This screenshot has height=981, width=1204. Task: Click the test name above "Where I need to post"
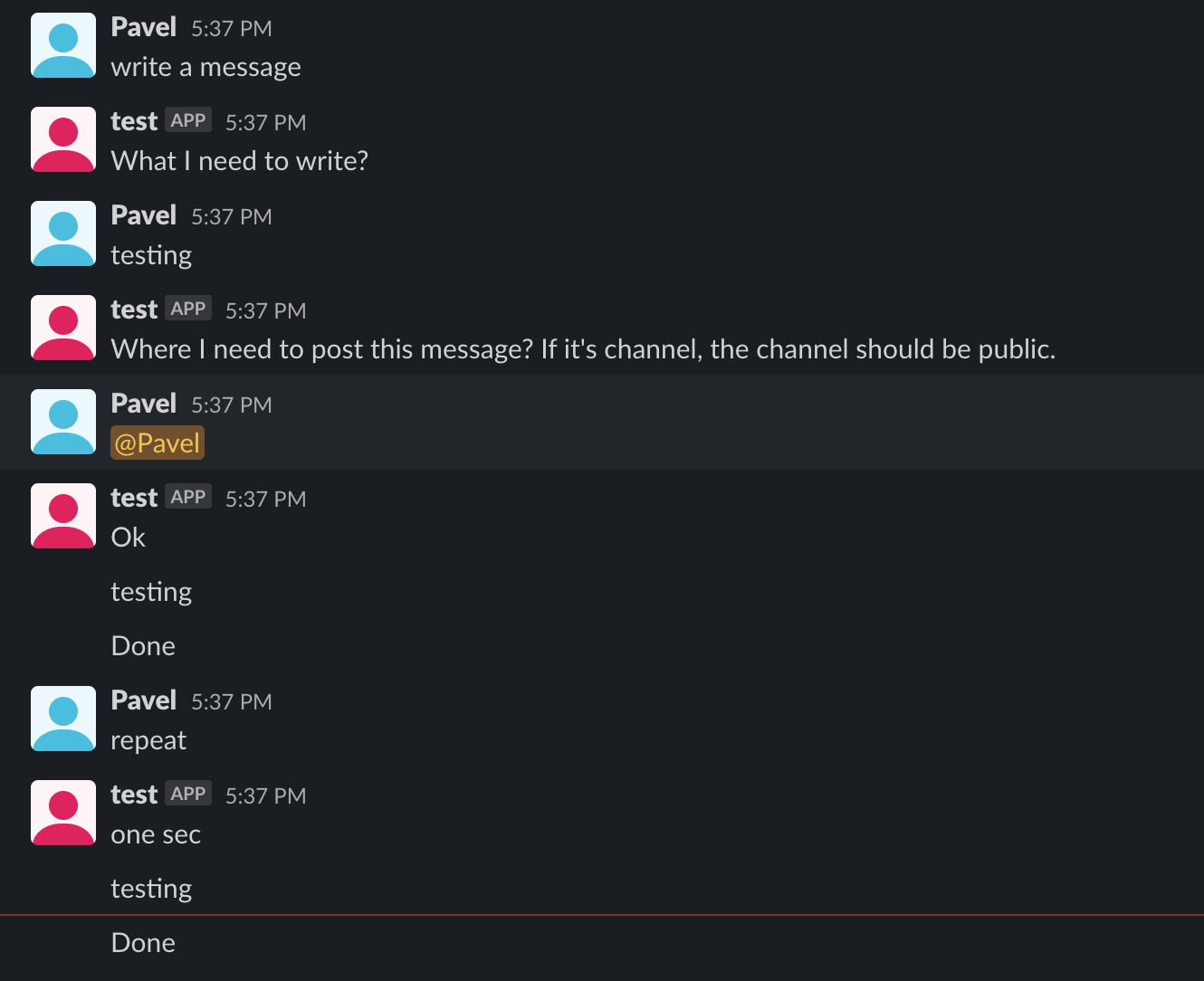[134, 310]
